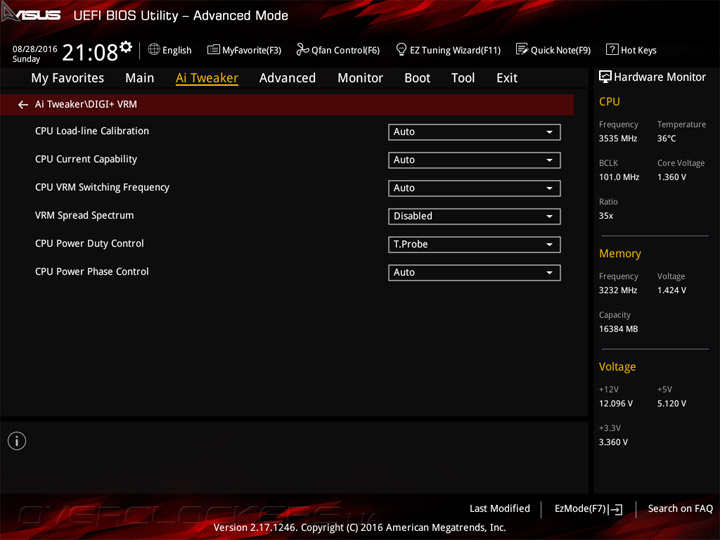Select CPU Power Phase Control label
Screen dimensions: 720x540
pos(92,271)
